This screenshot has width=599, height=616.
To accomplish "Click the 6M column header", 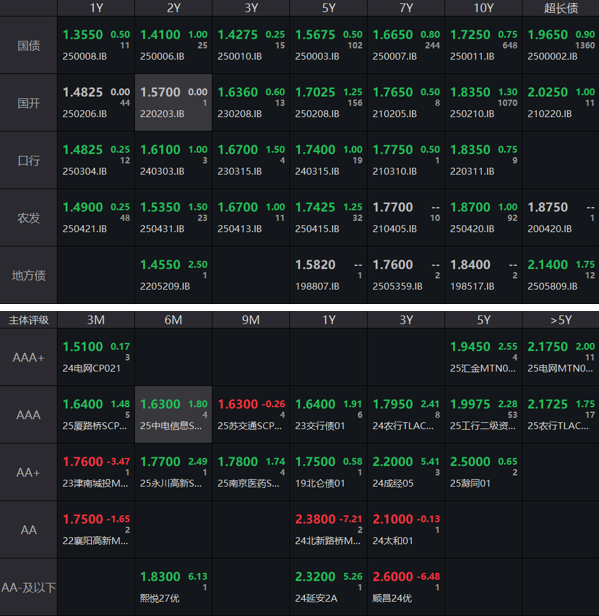I will pyautogui.click(x=173, y=320).
